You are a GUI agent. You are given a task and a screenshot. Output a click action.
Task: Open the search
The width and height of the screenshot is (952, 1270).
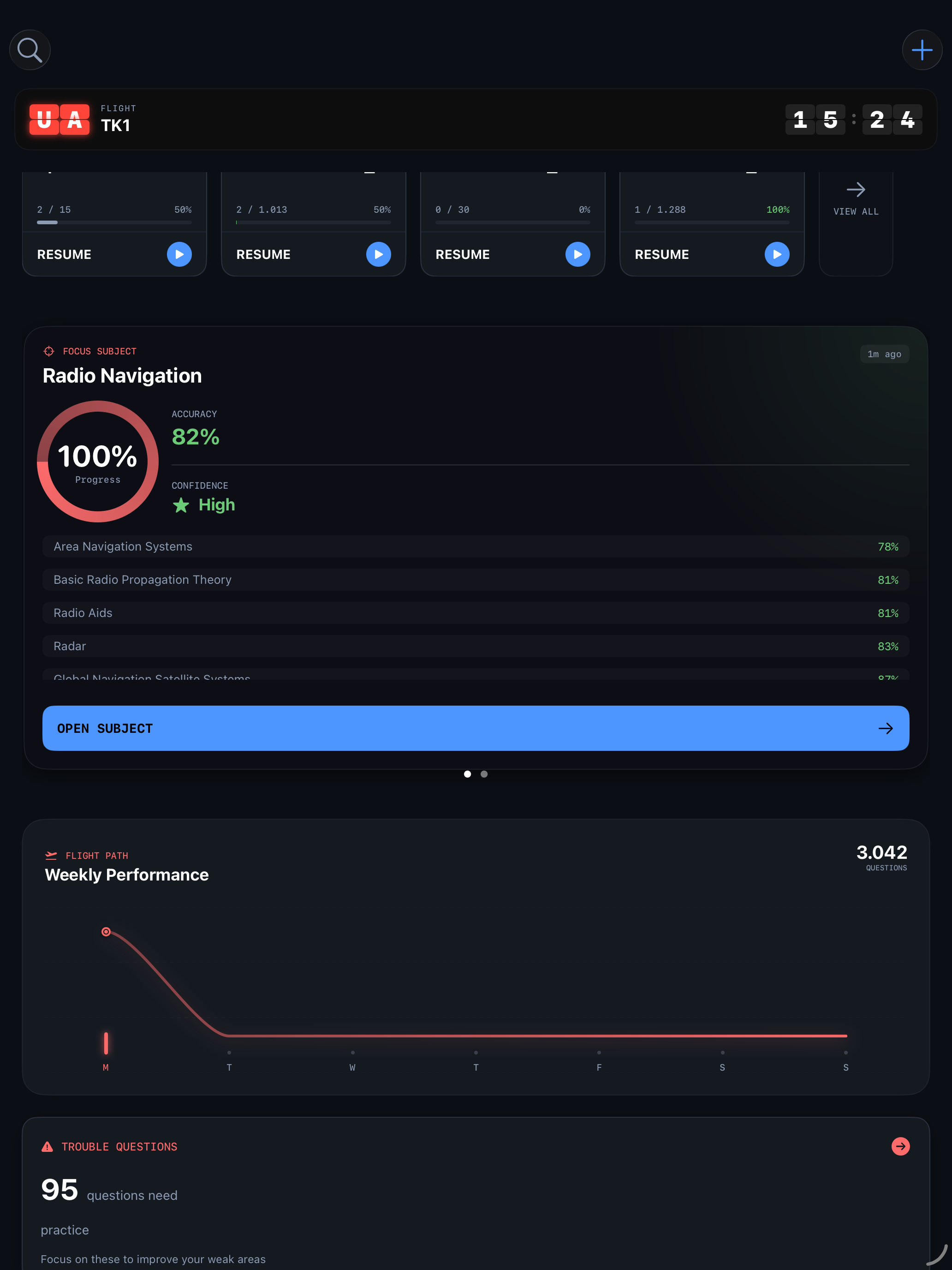[30, 50]
